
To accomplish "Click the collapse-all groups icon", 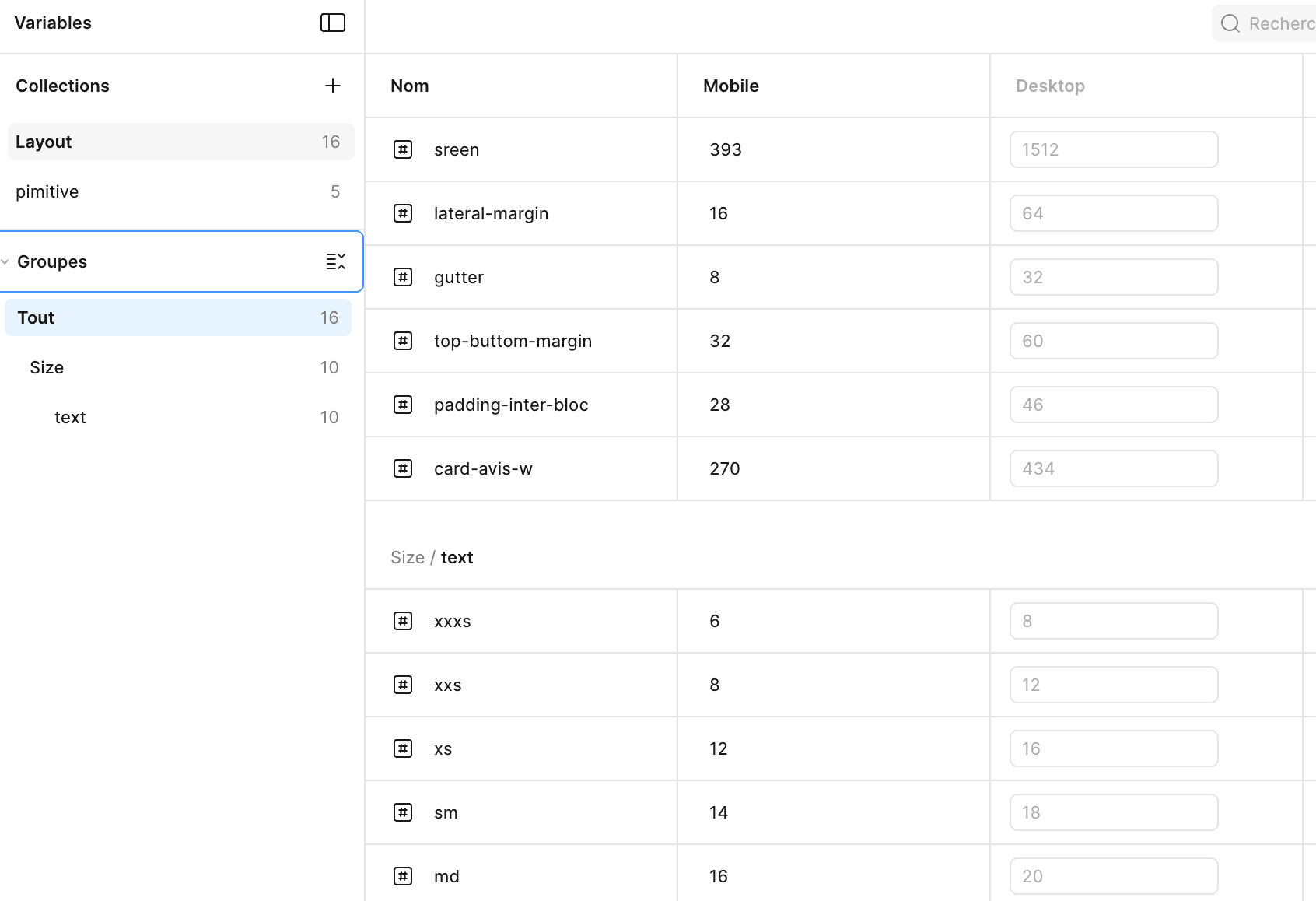I will pos(336,261).
